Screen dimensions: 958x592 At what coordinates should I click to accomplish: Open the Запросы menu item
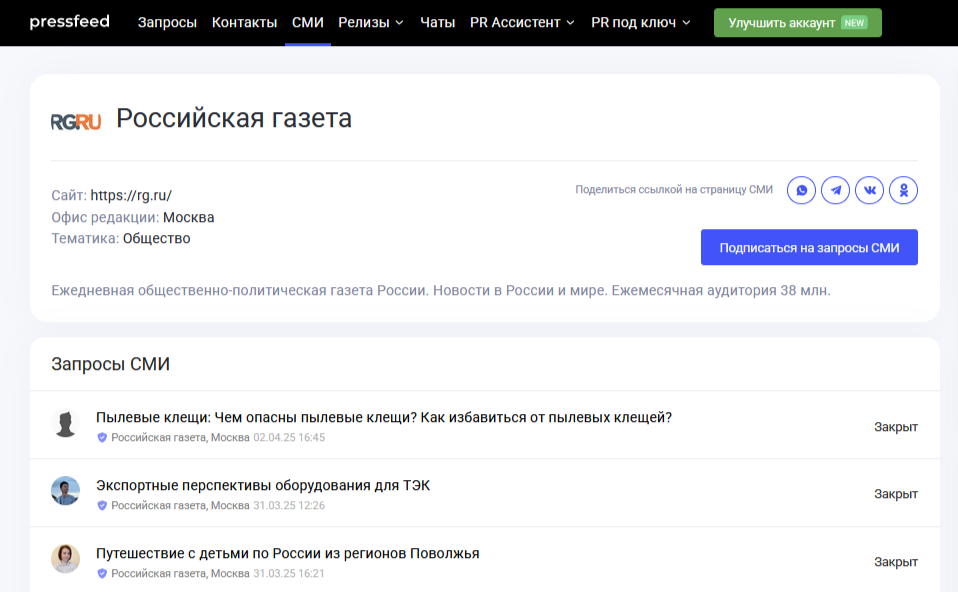[167, 23]
